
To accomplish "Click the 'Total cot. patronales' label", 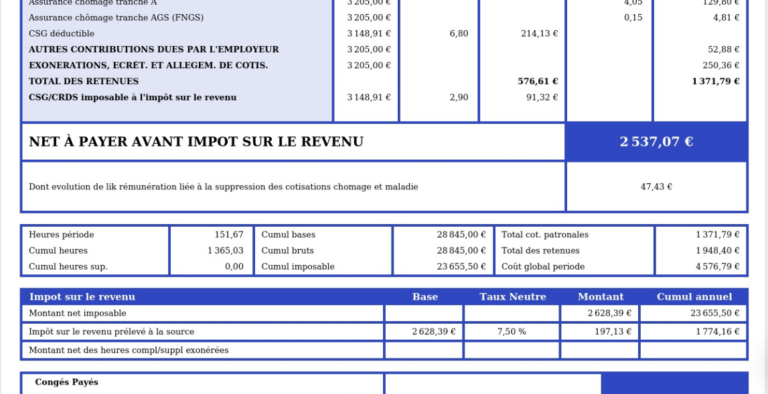I will click(x=545, y=235).
